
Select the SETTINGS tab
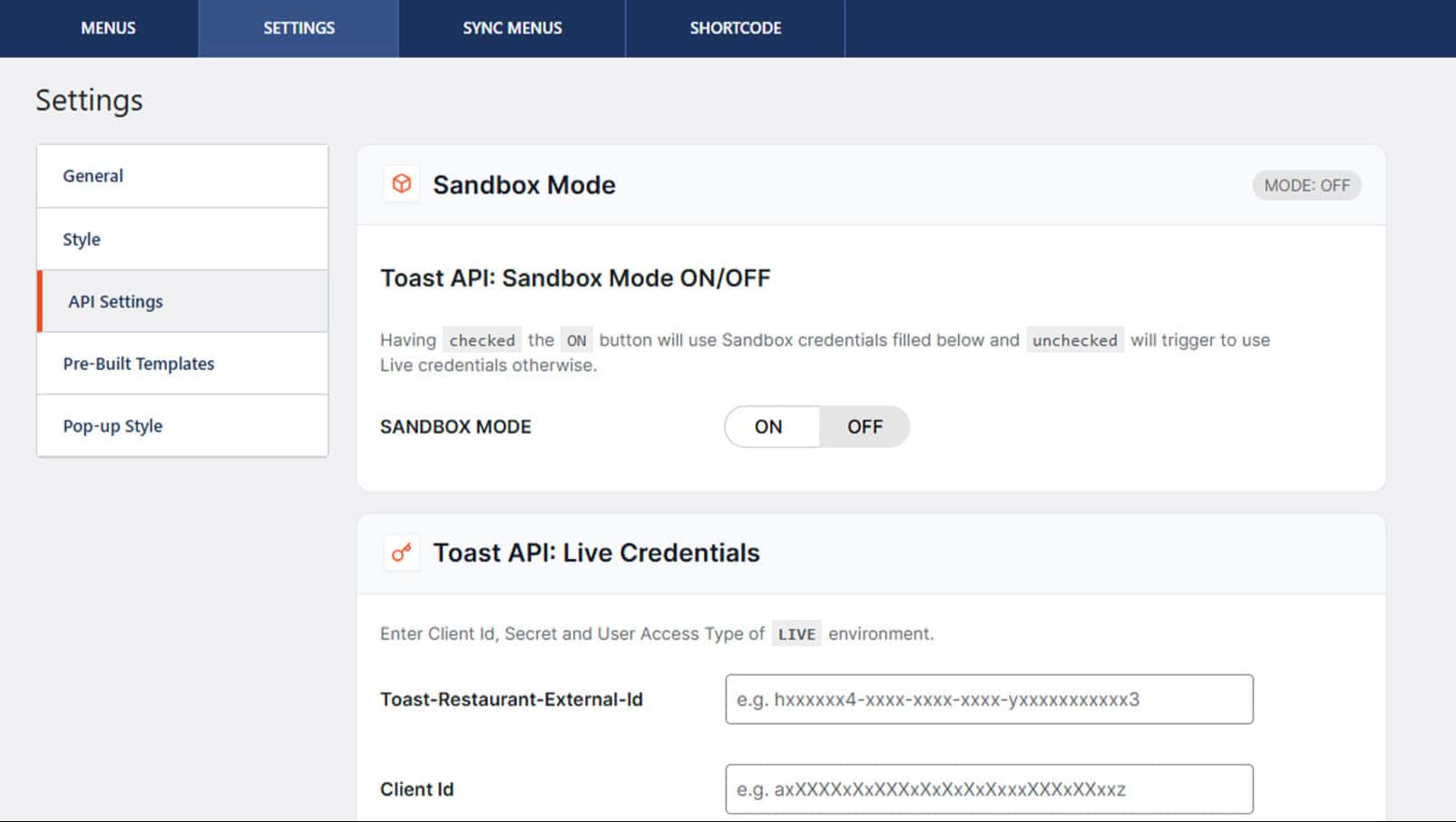tap(298, 28)
